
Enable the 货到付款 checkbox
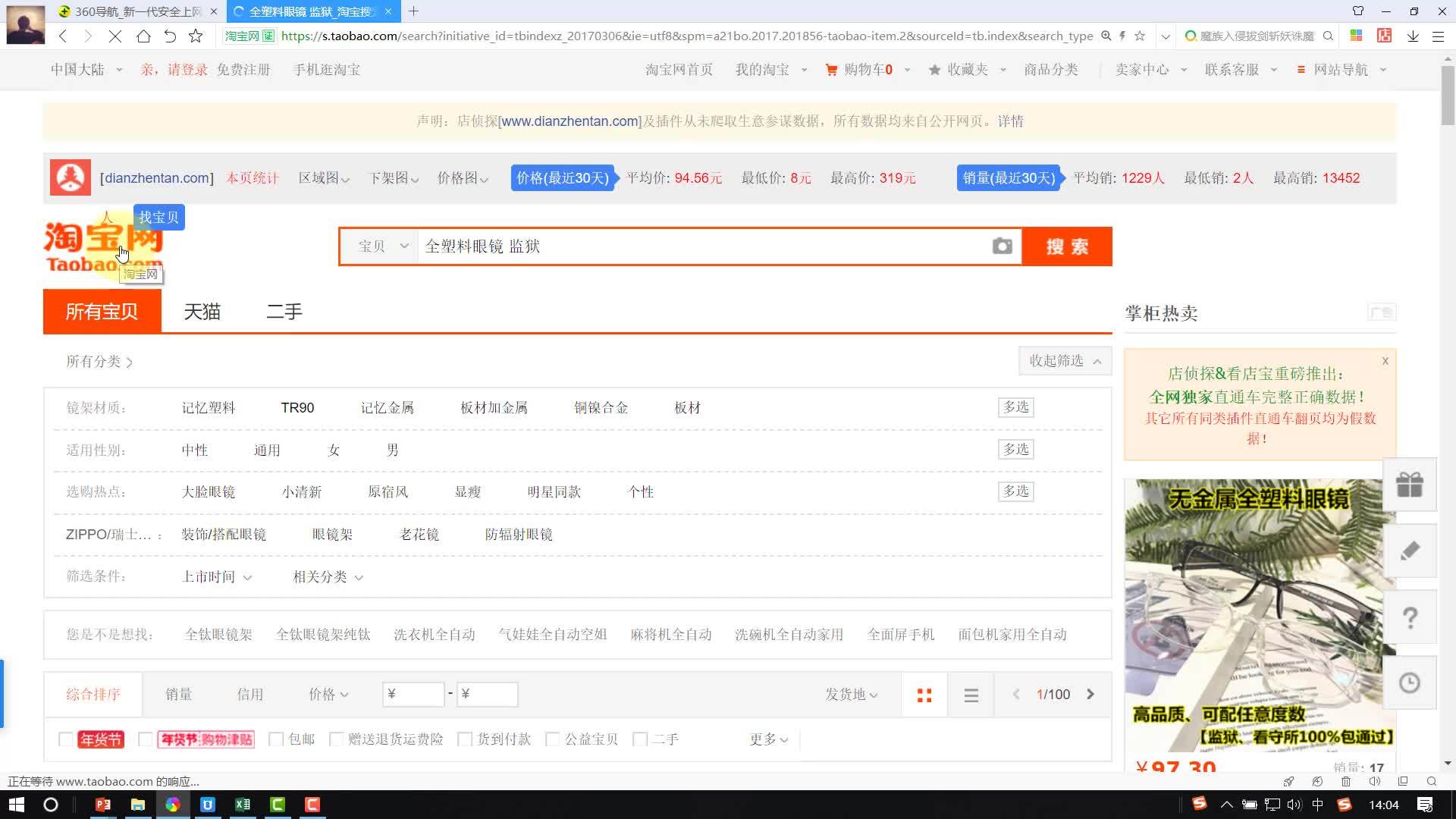(466, 739)
